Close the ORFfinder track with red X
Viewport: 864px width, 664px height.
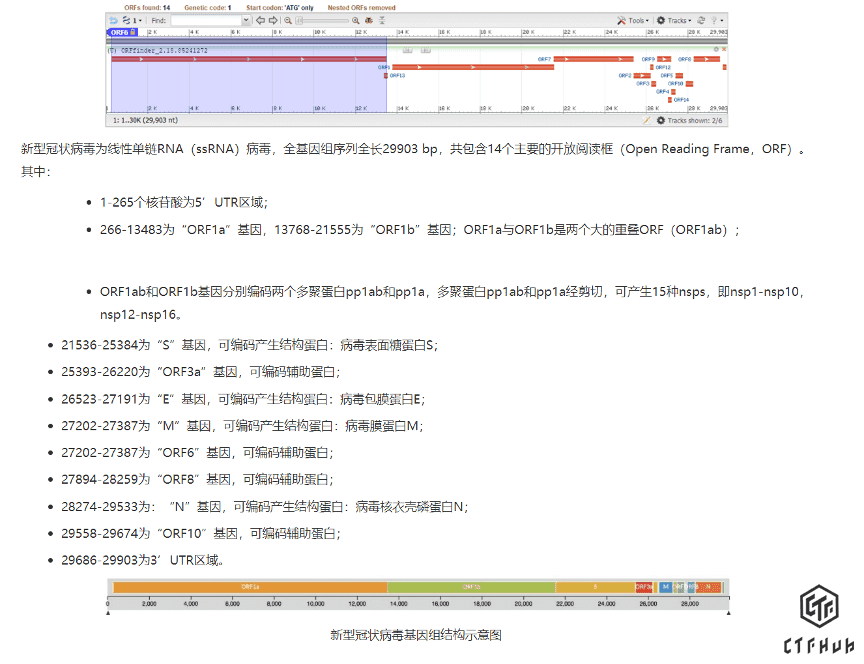(724, 48)
